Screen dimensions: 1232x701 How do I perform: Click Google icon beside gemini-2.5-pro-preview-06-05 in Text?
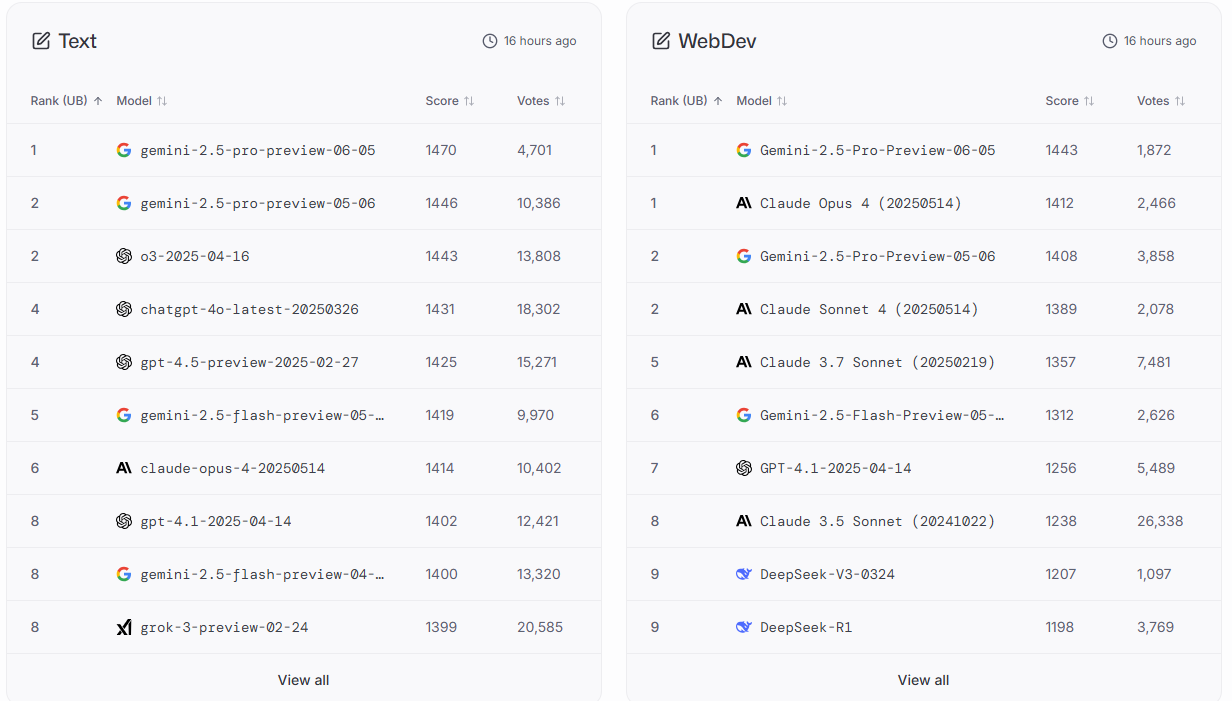point(124,150)
